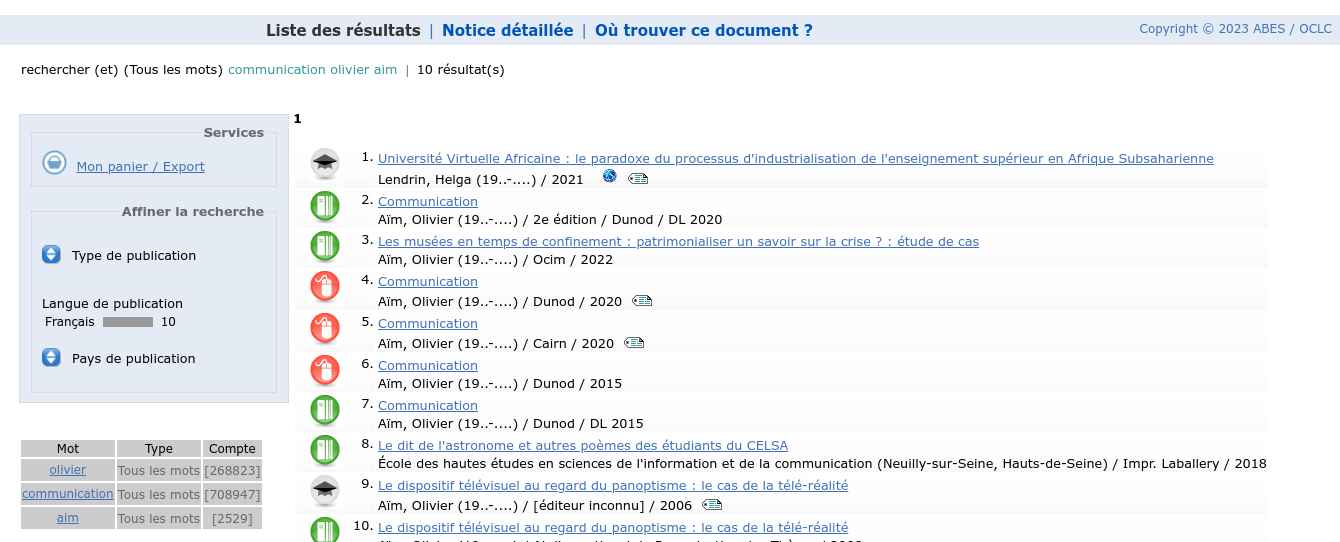Image resolution: width=1340 pixels, height=542 pixels.
Task: Open Le dit de l'astronome result
Action: (x=582, y=445)
